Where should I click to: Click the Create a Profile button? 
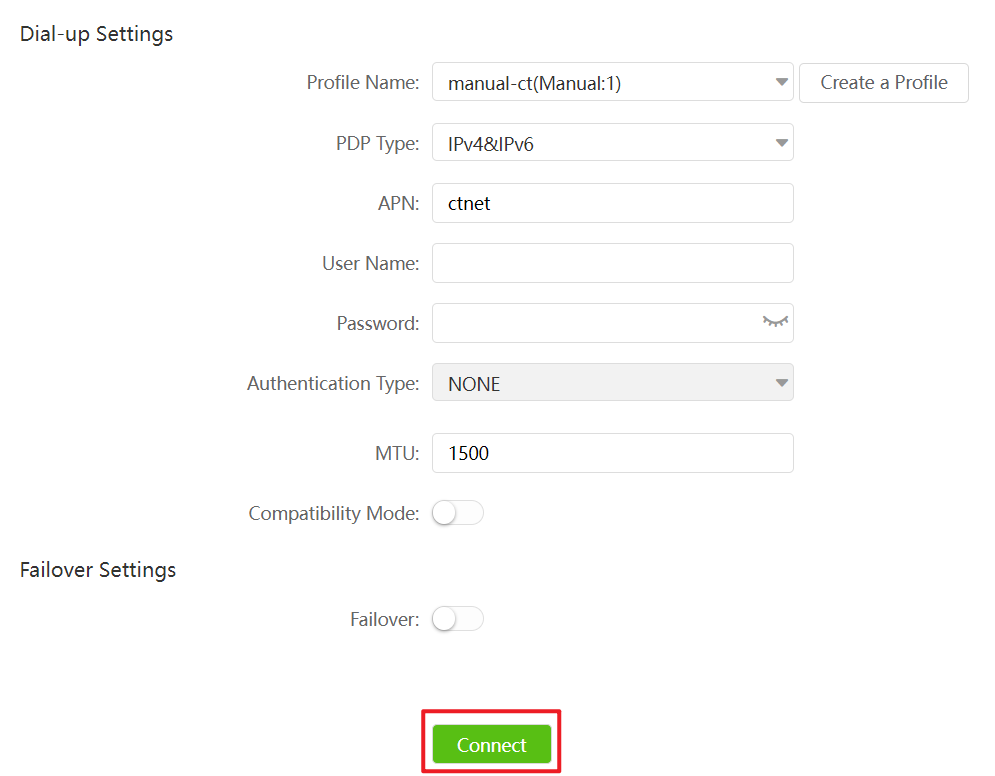(883, 83)
